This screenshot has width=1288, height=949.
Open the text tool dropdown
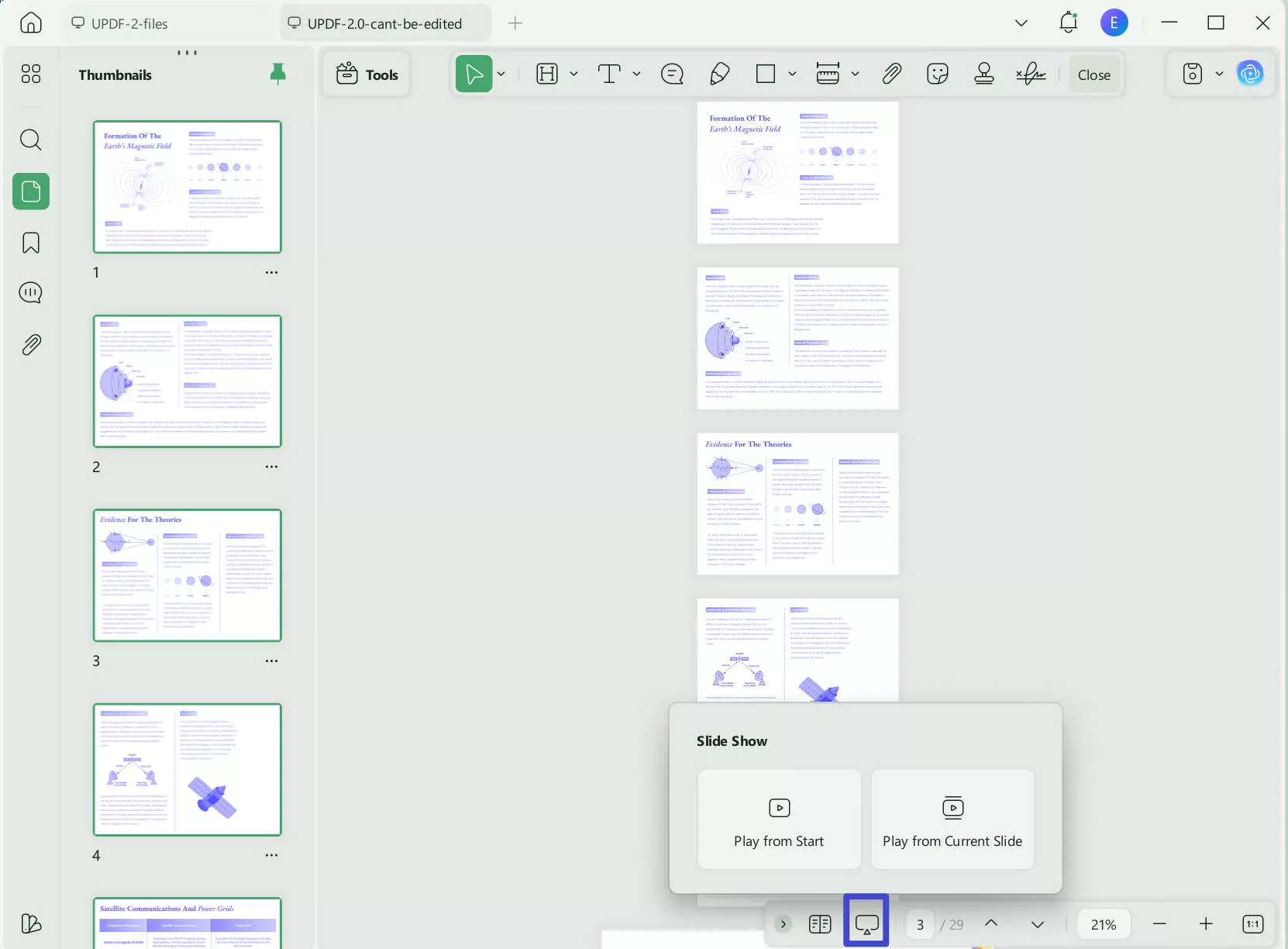click(635, 74)
